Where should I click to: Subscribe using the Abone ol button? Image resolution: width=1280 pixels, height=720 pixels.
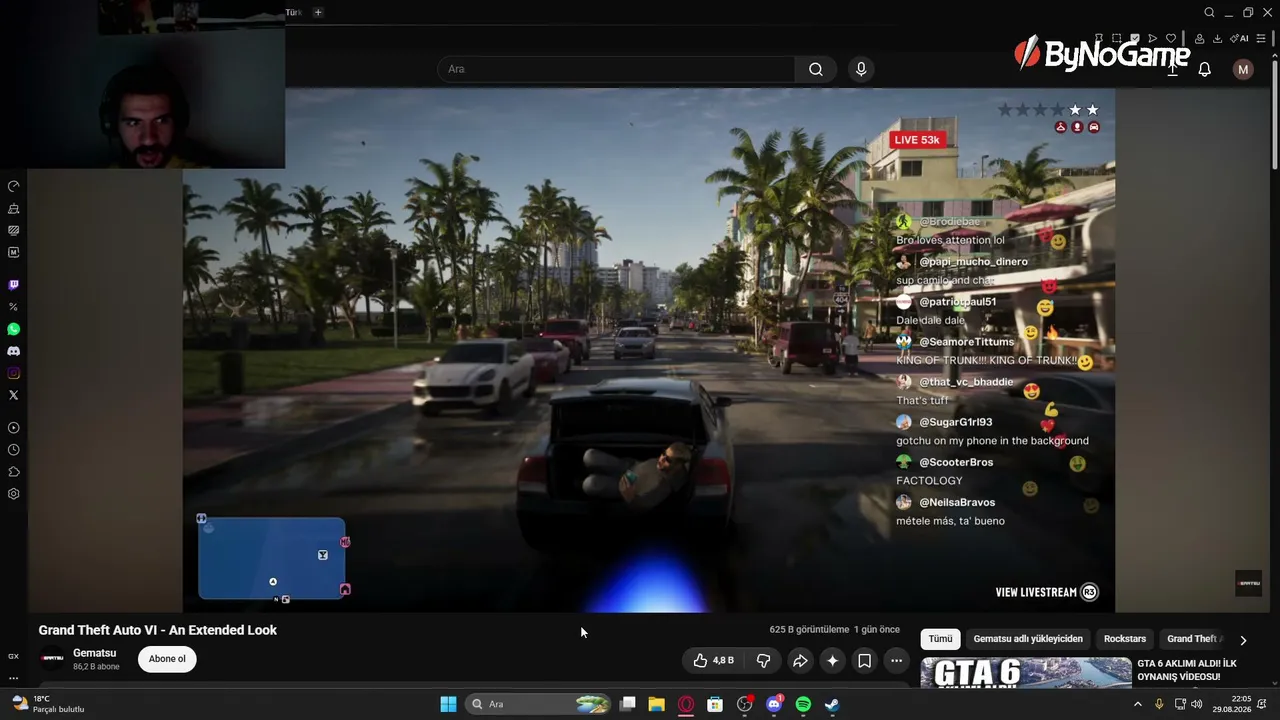167,659
